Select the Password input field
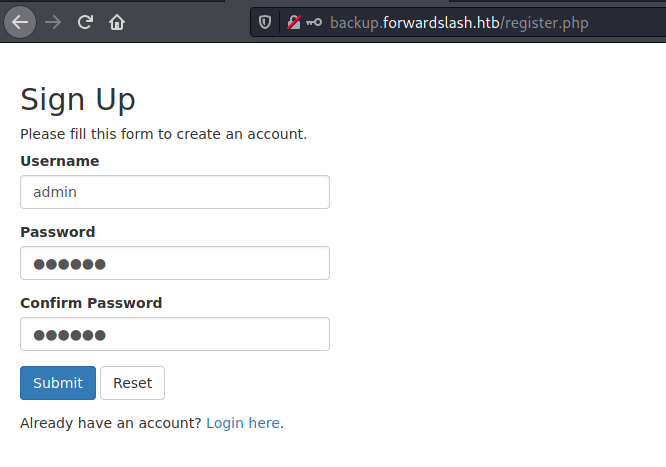The width and height of the screenshot is (666, 467). tap(175, 263)
